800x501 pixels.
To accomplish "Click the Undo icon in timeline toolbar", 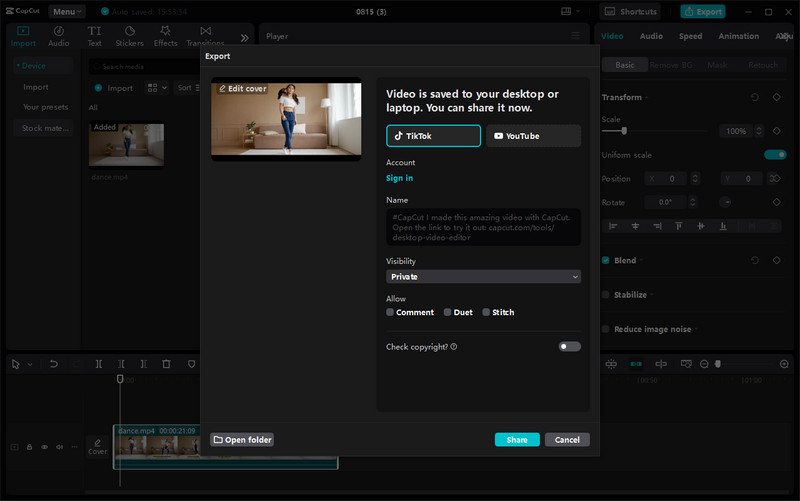I will tap(54, 364).
